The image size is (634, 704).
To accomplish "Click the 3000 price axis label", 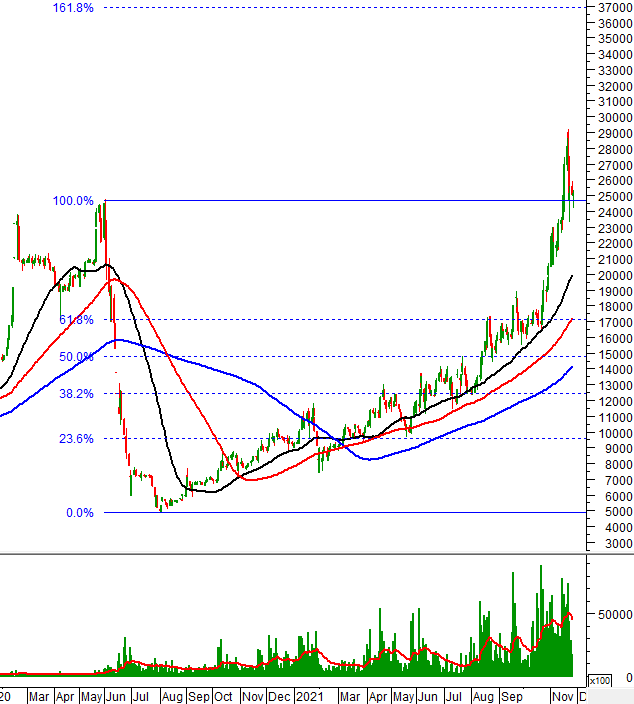I will point(613,544).
